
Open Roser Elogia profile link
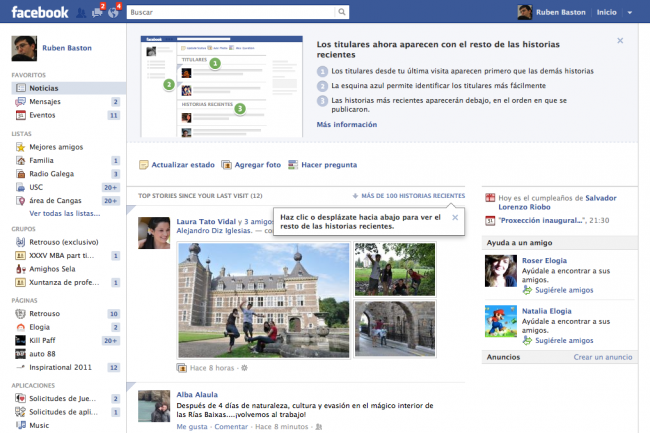click(x=544, y=261)
